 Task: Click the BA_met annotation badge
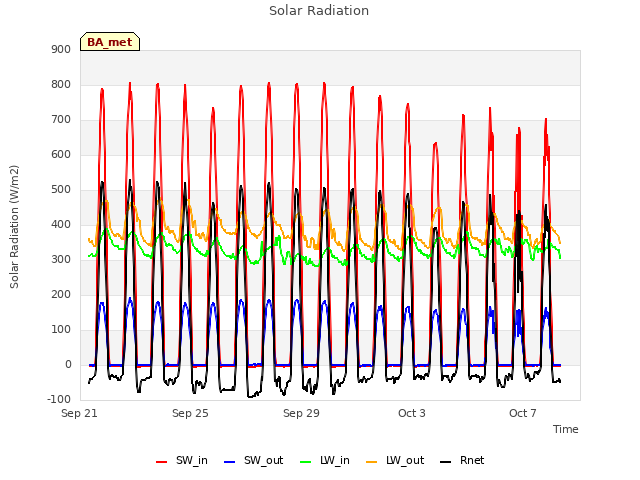point(110,42)
